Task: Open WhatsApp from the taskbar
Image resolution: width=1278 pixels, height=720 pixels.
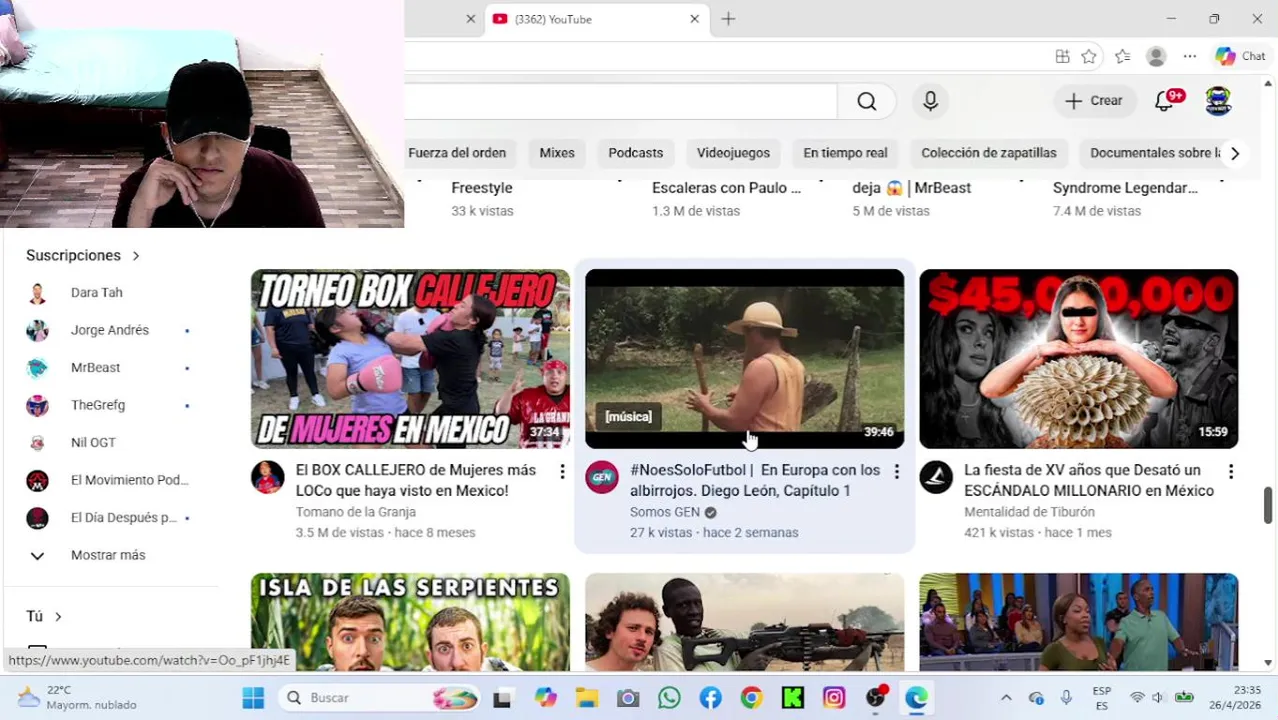Action: pyautogui.click(x=669, y=698)
